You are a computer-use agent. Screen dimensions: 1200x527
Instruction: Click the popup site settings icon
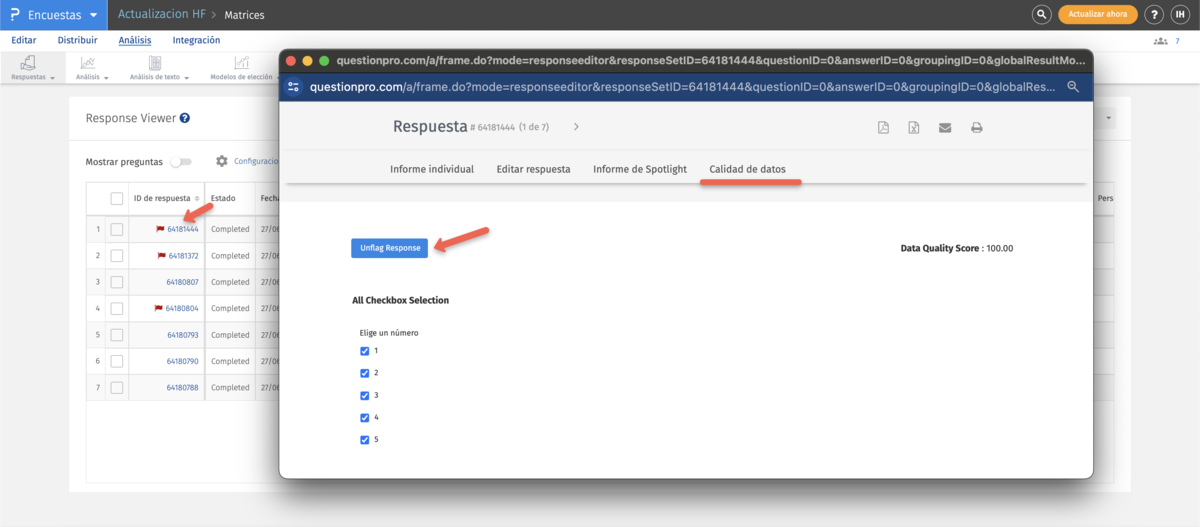(294, 87)
